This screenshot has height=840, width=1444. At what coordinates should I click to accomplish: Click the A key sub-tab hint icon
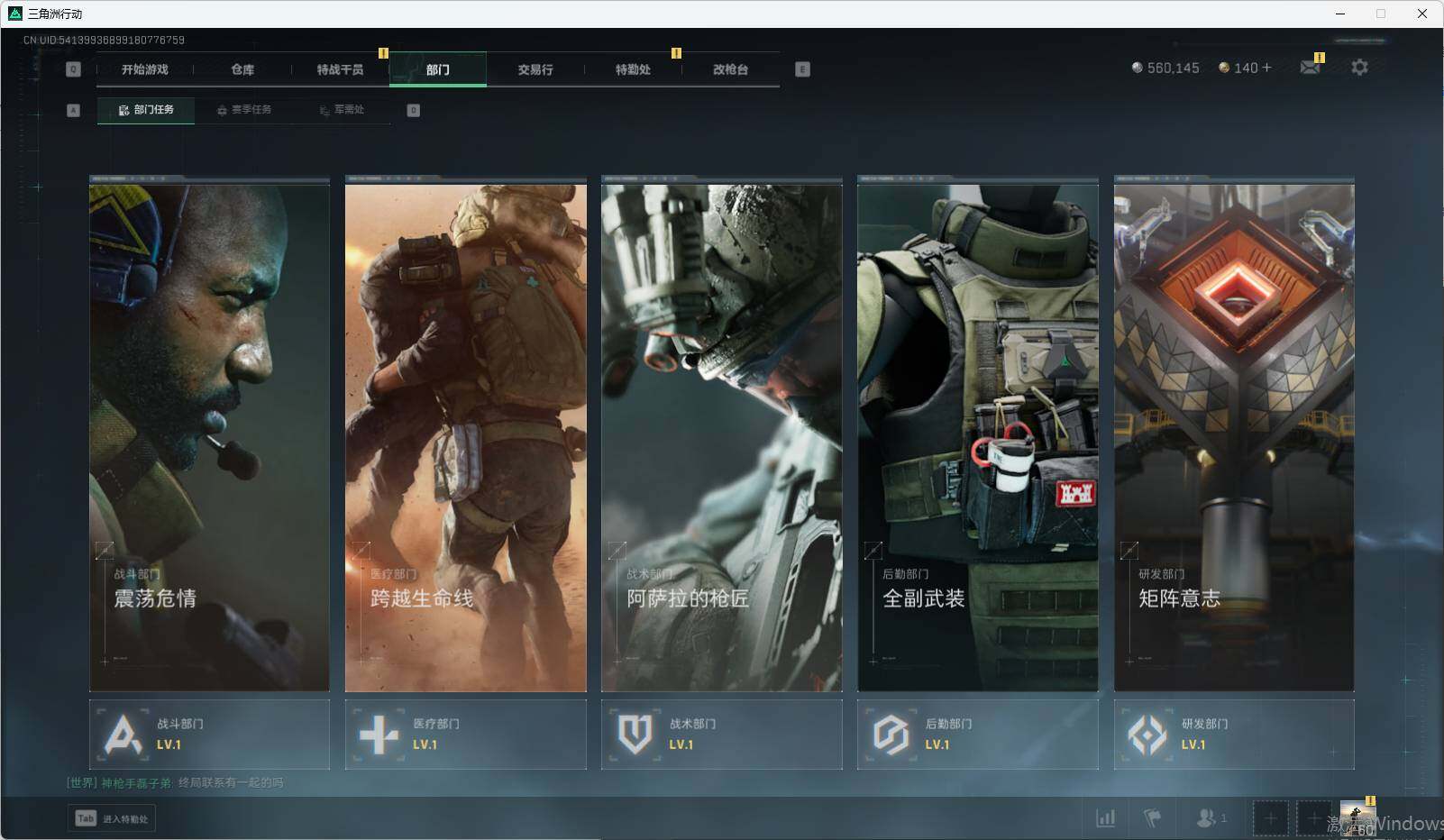tap(74, 110)
